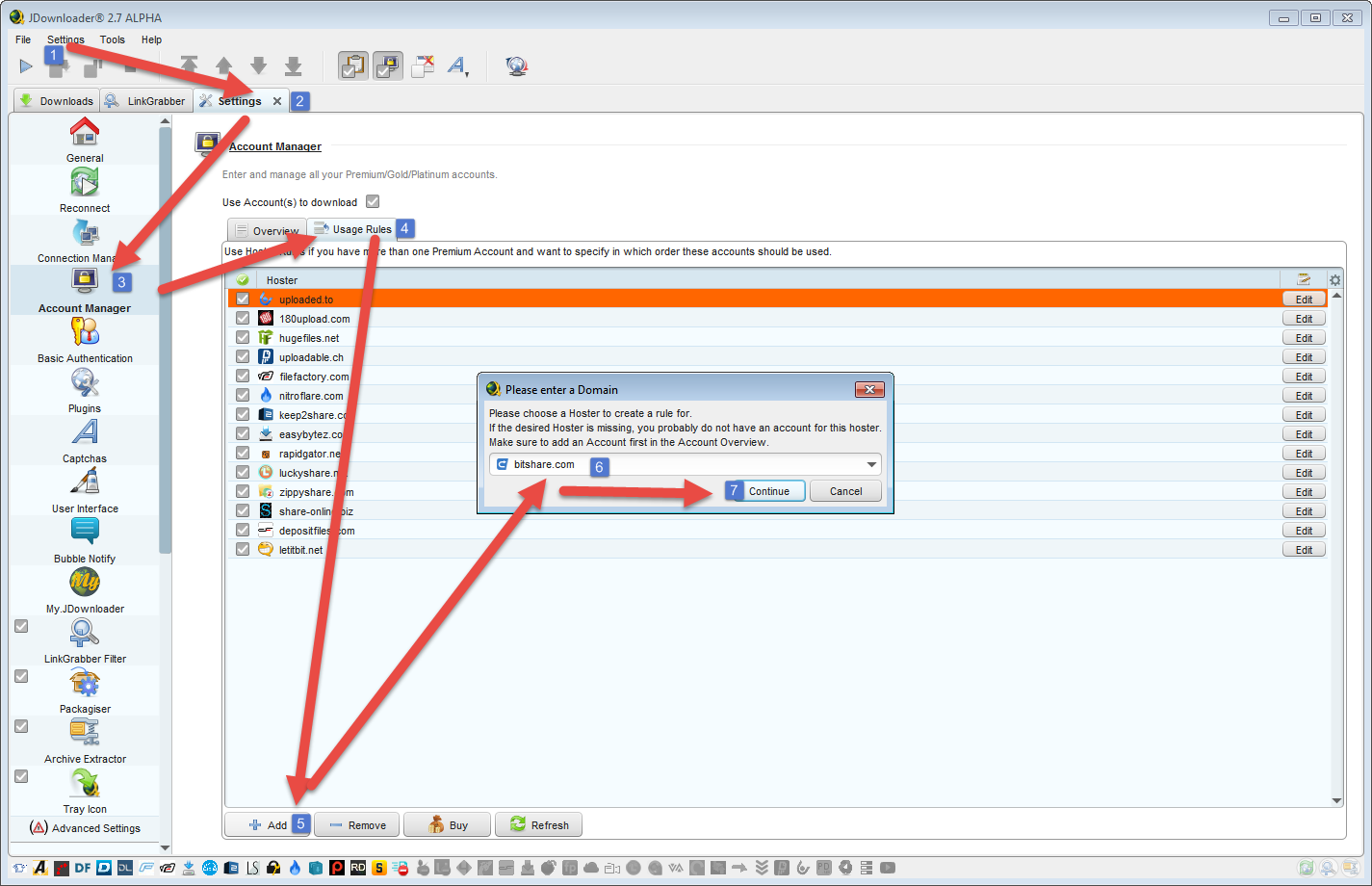Screen dimensions: 1372x886
Task: Click the Remove button
Action: point(357,825)
